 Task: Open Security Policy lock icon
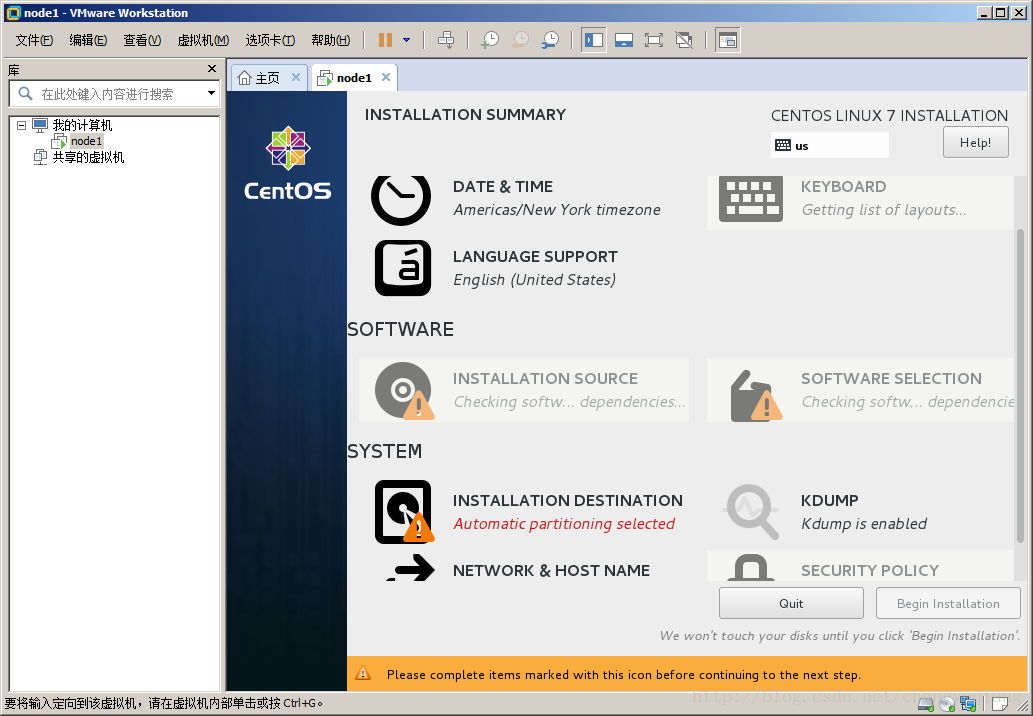click(751, 567)
